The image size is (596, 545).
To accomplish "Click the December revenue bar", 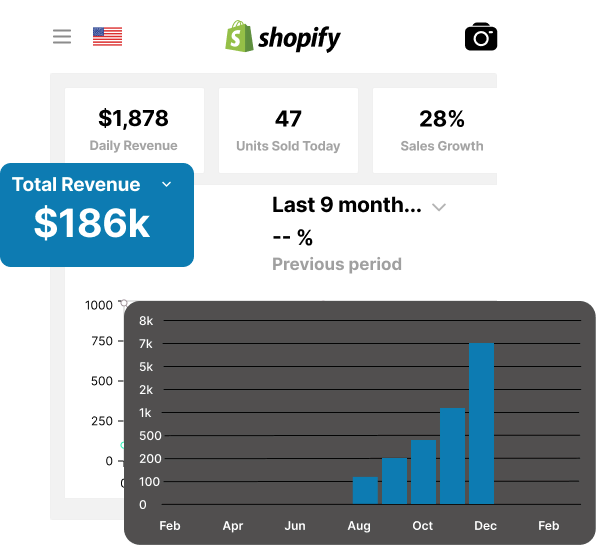I will click(482, 423).
